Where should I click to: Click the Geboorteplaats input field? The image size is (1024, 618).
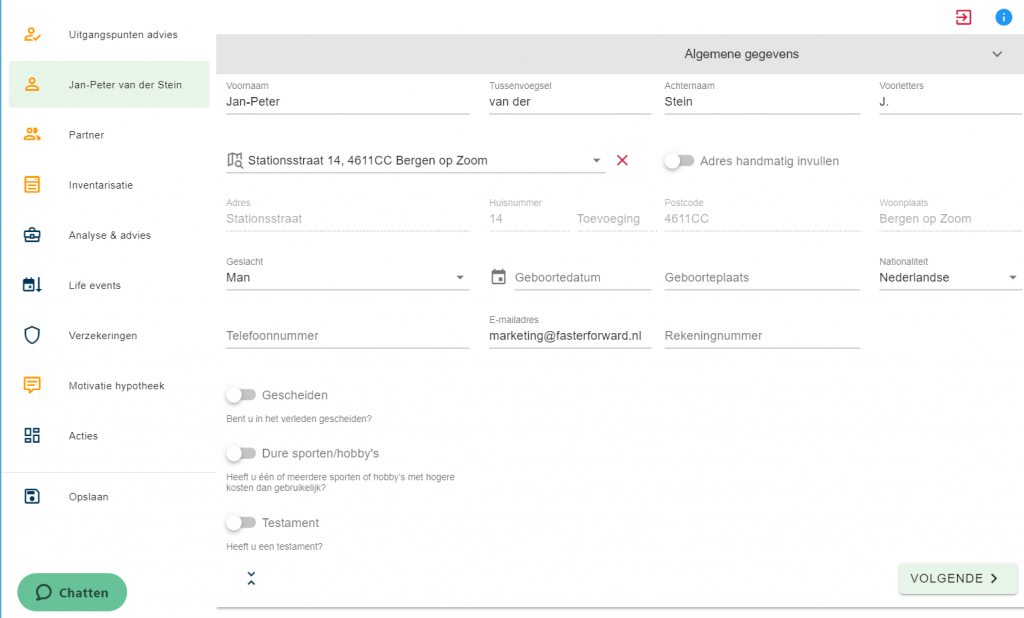pos(762,278)
